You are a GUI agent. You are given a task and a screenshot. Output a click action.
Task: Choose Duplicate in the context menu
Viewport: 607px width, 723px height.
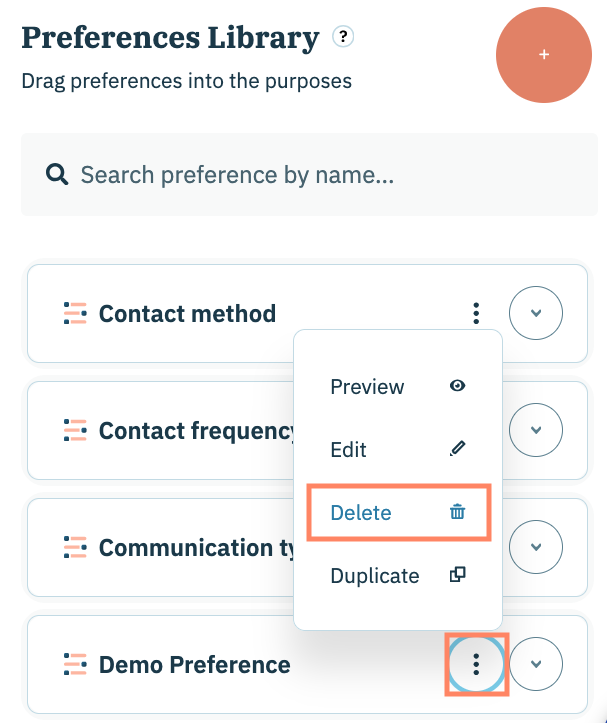point(374,576)
